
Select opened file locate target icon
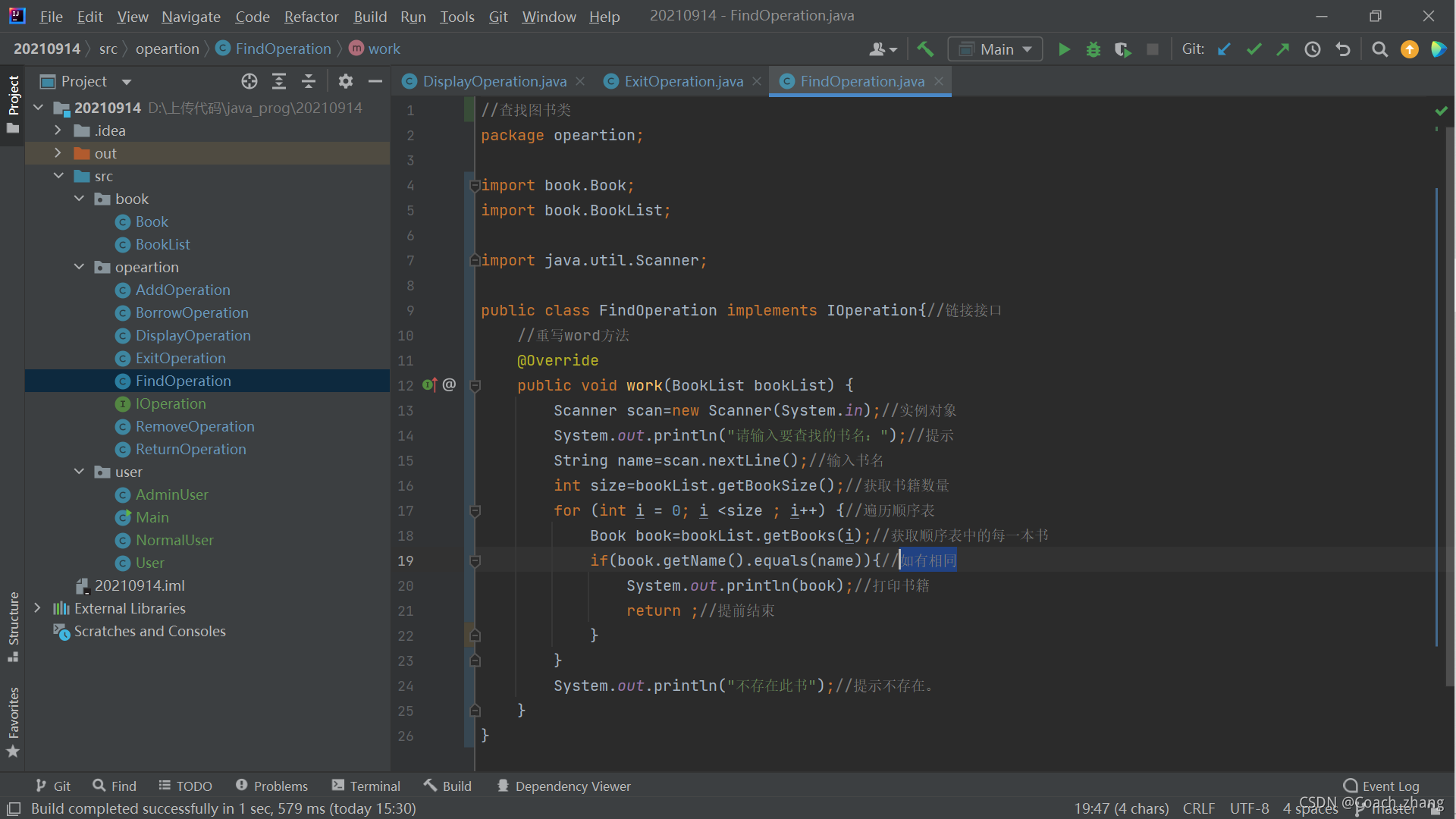tap(249, 81)
